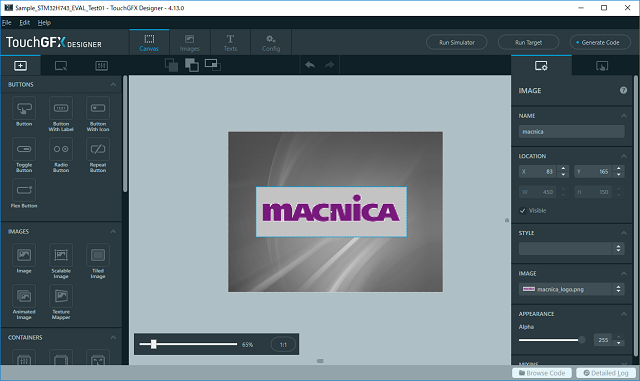Click the canvas zoom slider handle
640x381 pixels.
(153, 344)
